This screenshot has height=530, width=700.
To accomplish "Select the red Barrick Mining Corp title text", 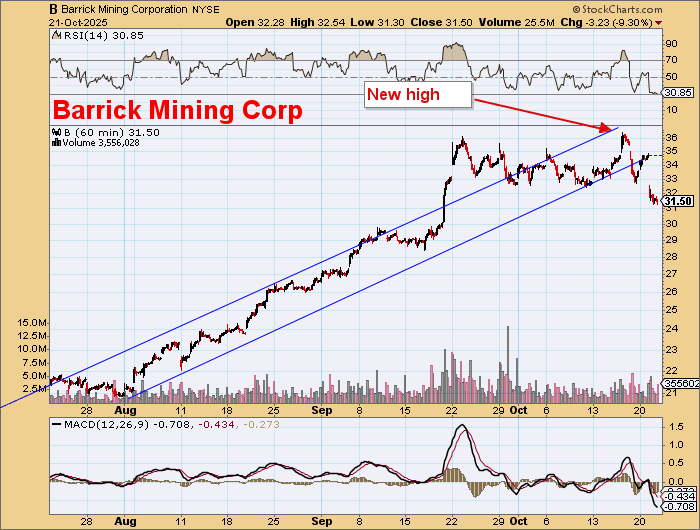I will [x=177, y=110].
